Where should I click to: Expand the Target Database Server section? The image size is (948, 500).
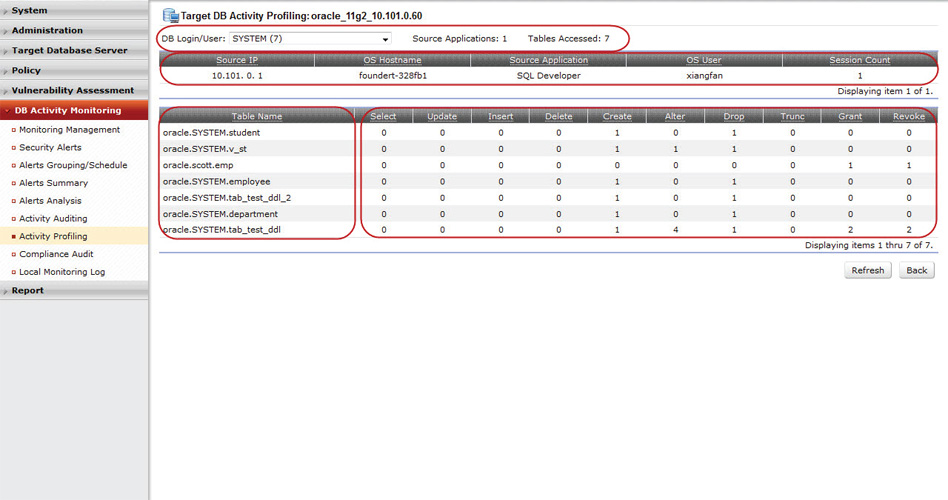point(74,50)
